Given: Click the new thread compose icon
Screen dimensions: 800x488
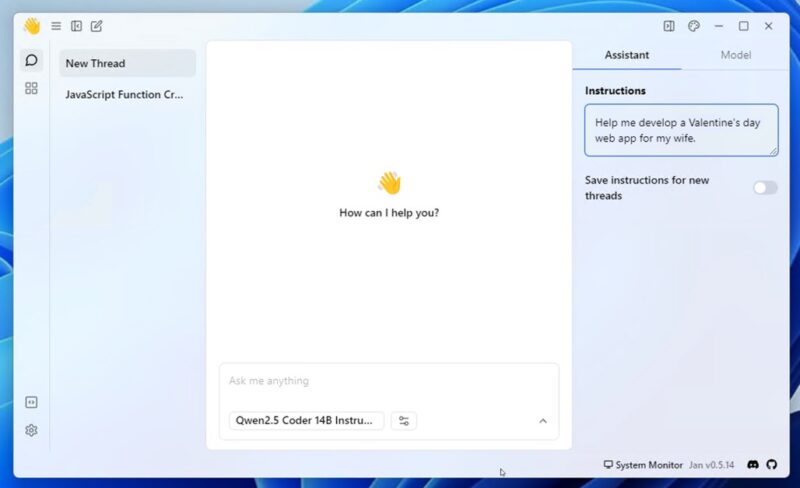Looking at the screenshot, I should pyautogui.click(x=96, y=26).
